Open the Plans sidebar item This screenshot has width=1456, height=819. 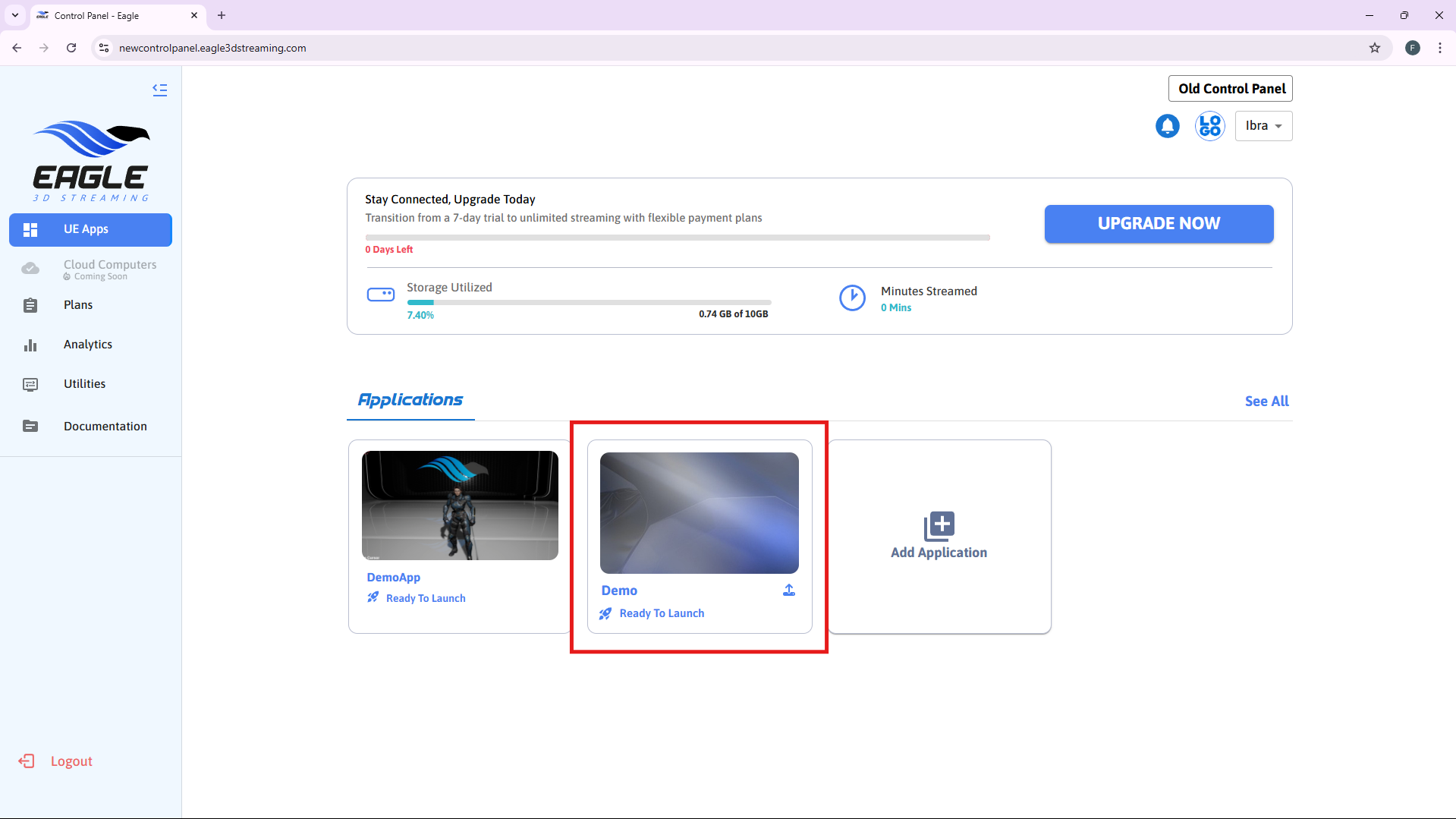78,305
